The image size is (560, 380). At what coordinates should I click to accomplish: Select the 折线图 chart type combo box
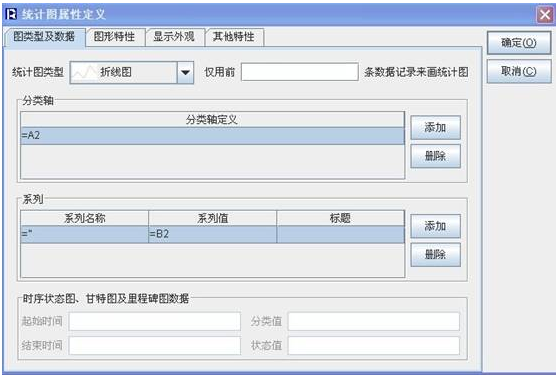coord(132,73)
